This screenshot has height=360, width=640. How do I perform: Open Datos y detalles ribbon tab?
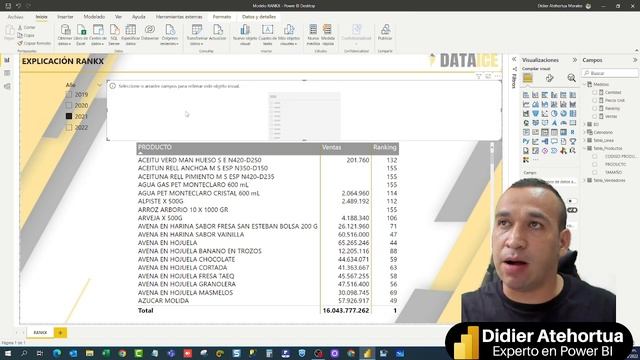coord(259,17)
